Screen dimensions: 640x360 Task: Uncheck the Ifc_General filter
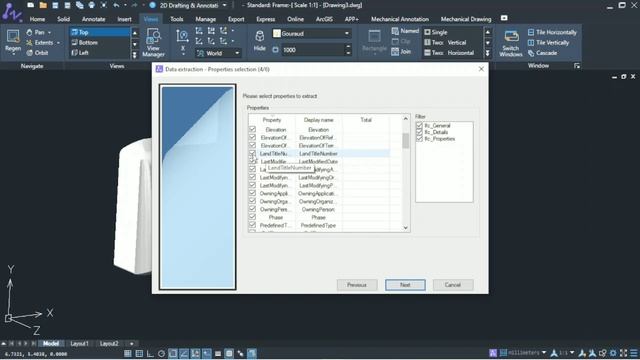[x=419, y=126]
